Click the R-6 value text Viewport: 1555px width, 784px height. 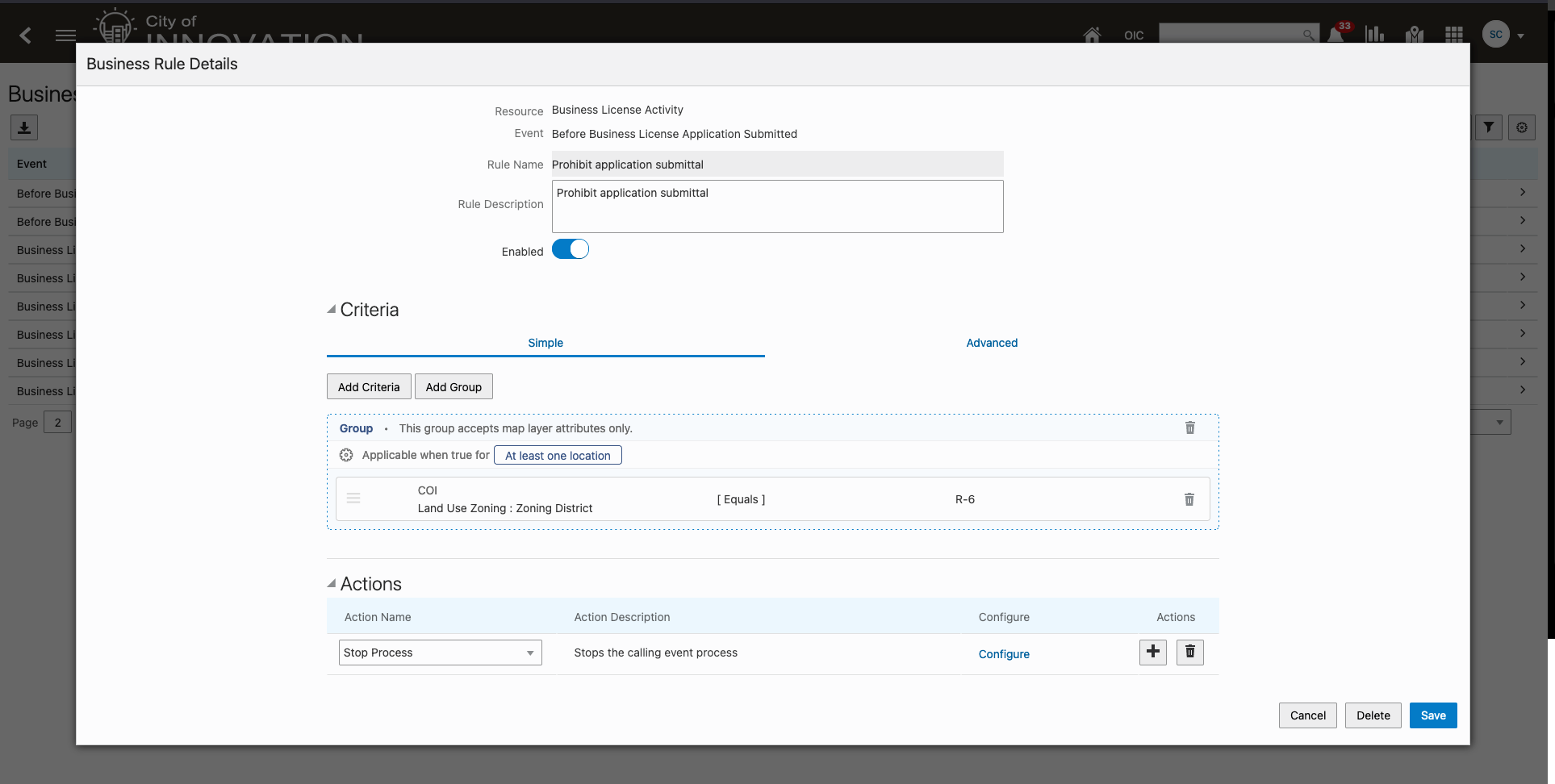964,499
